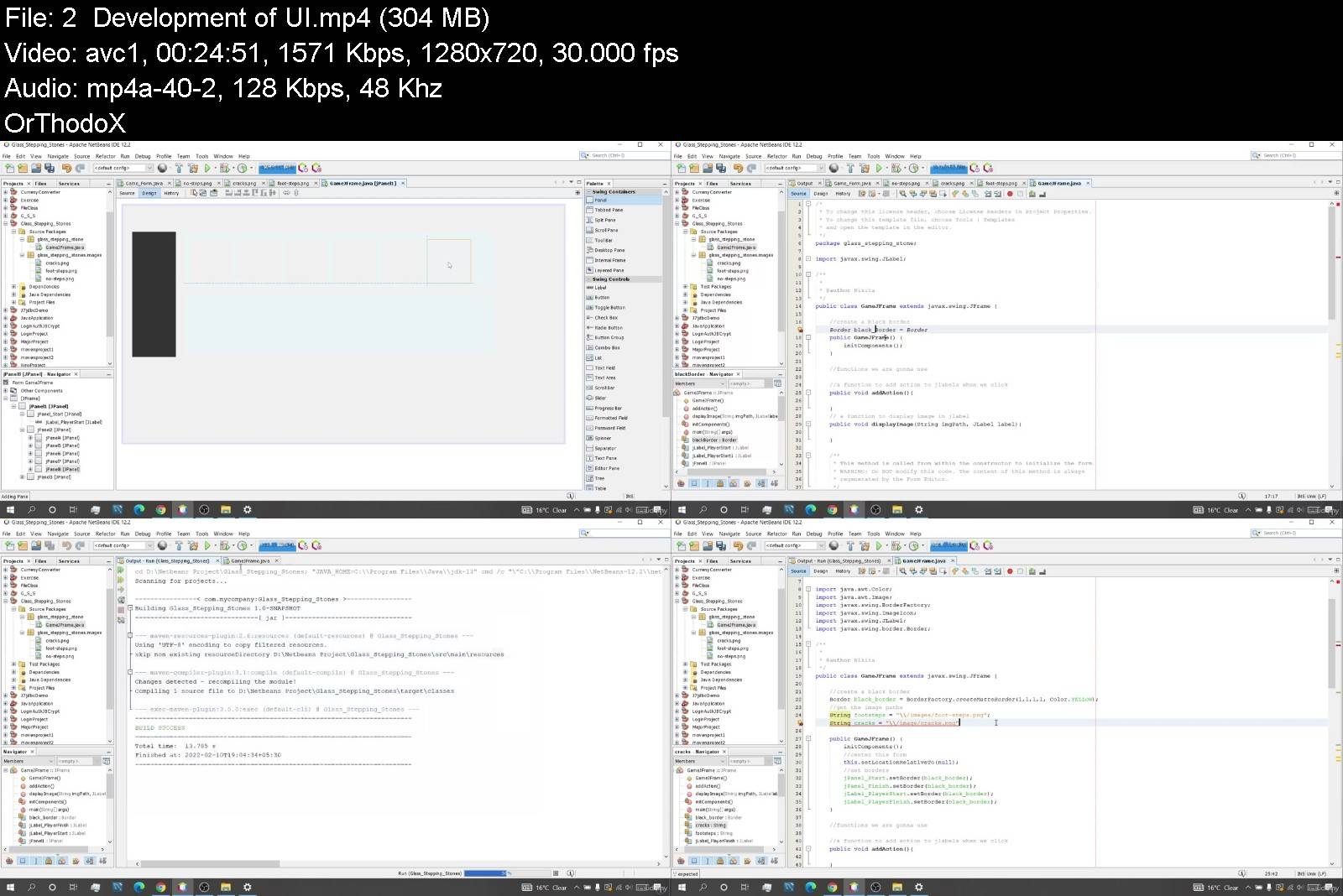Click Save All icon in top-left frame toolbar

point(50,169)
